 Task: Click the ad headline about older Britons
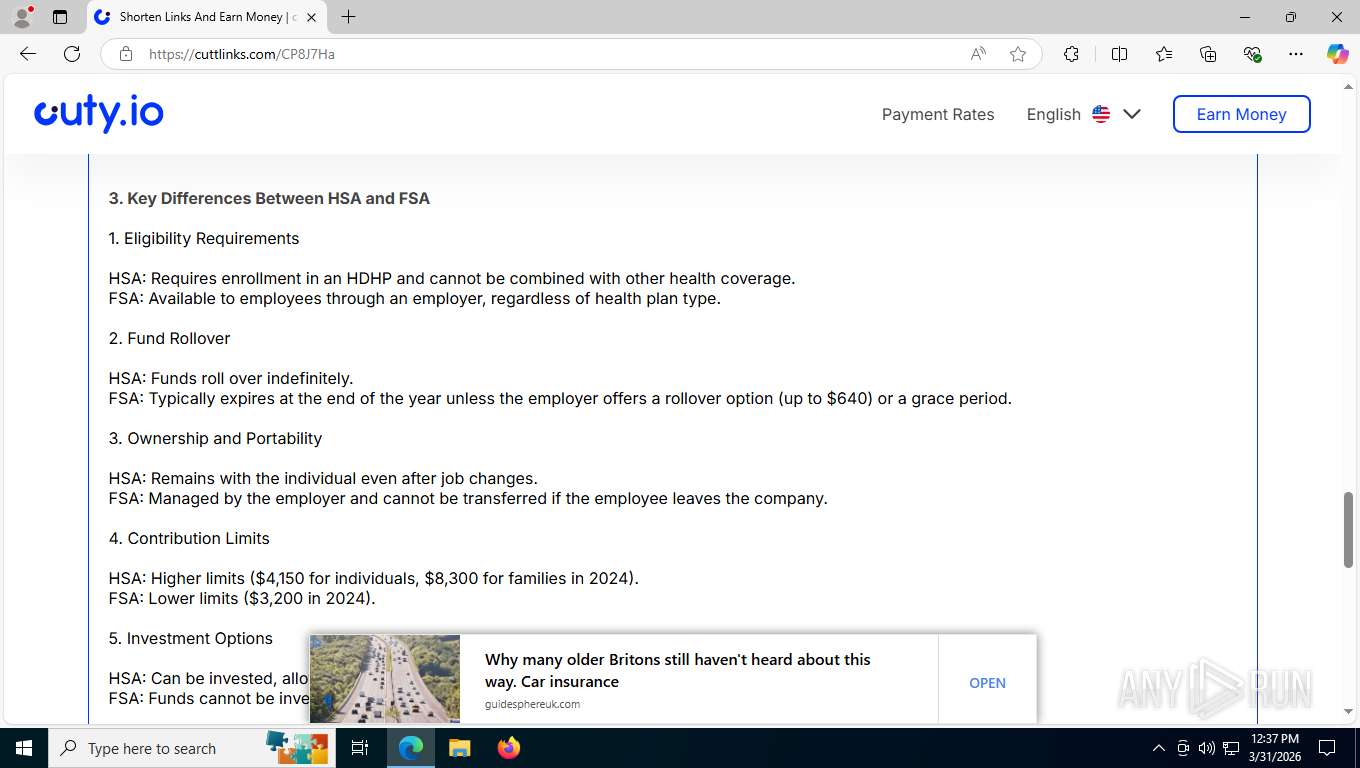tap(678, 671)
